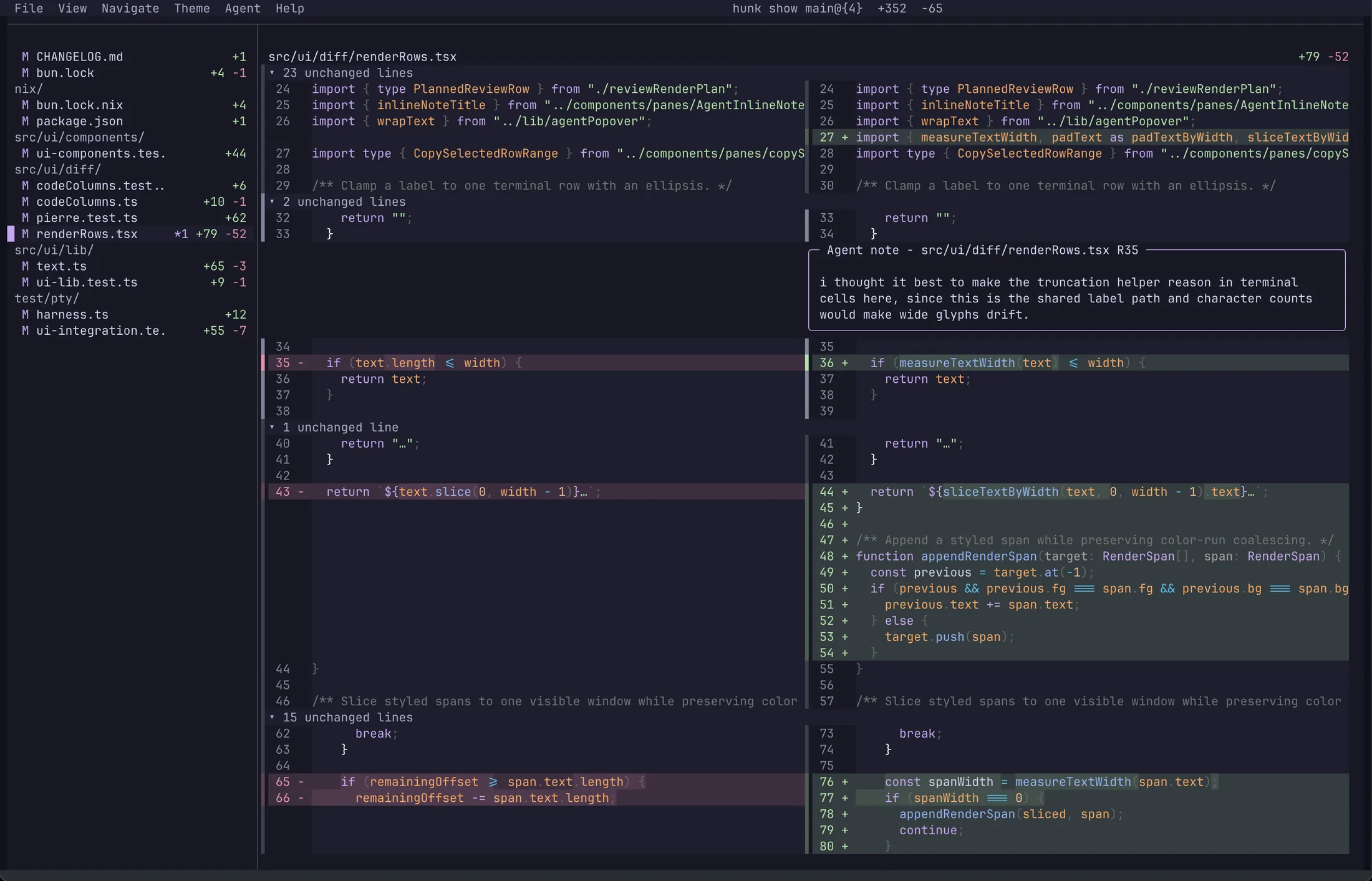This screenshot has width=1372, height=881.
Task: Click added line 79 continue statement
Action: [1080, 830]
